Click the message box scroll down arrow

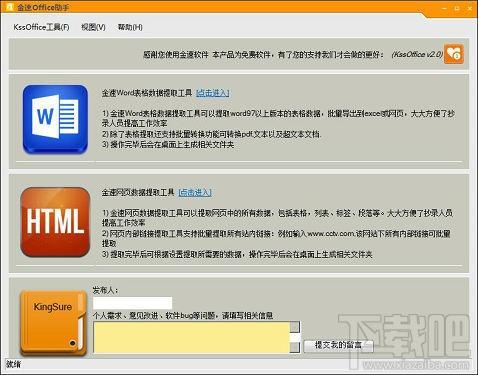tap(295, 347)
